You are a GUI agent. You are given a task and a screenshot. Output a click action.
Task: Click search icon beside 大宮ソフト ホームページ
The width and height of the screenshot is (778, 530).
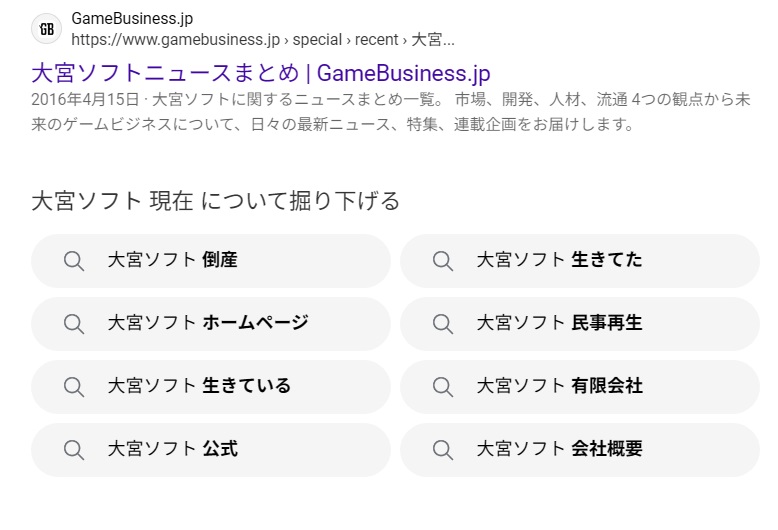74,323
